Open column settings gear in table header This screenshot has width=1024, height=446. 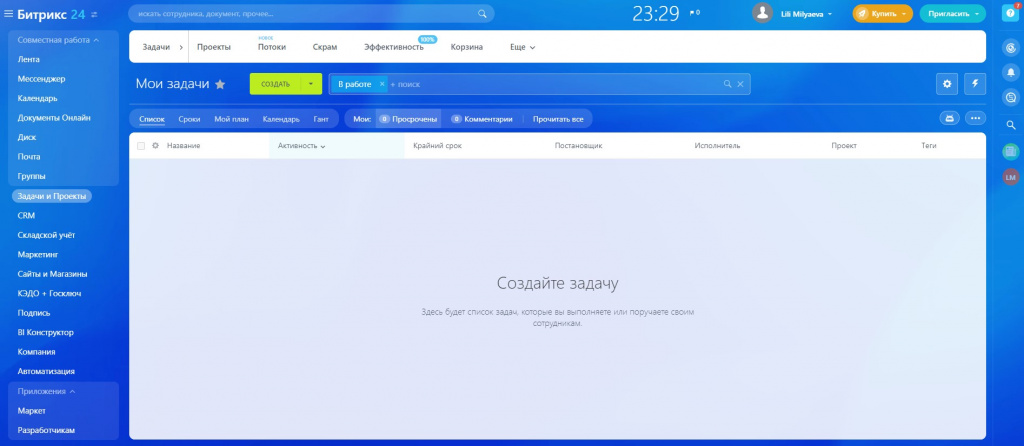(x=155, y=146)
